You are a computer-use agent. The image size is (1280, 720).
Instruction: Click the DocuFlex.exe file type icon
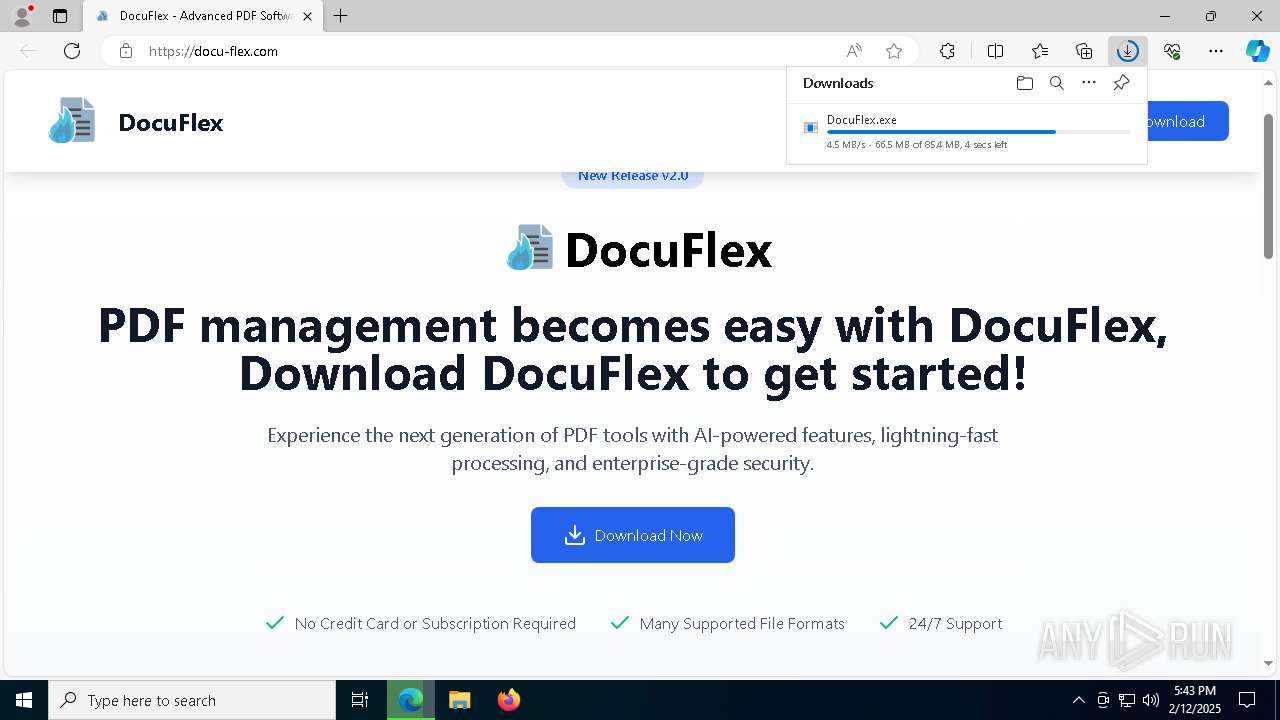point(811,127)
